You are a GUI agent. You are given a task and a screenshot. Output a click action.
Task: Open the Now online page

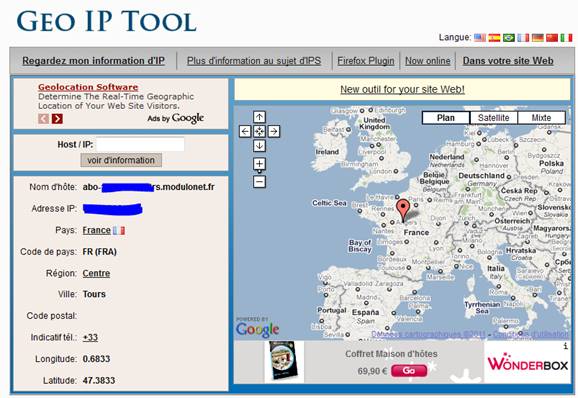[428, 61]
